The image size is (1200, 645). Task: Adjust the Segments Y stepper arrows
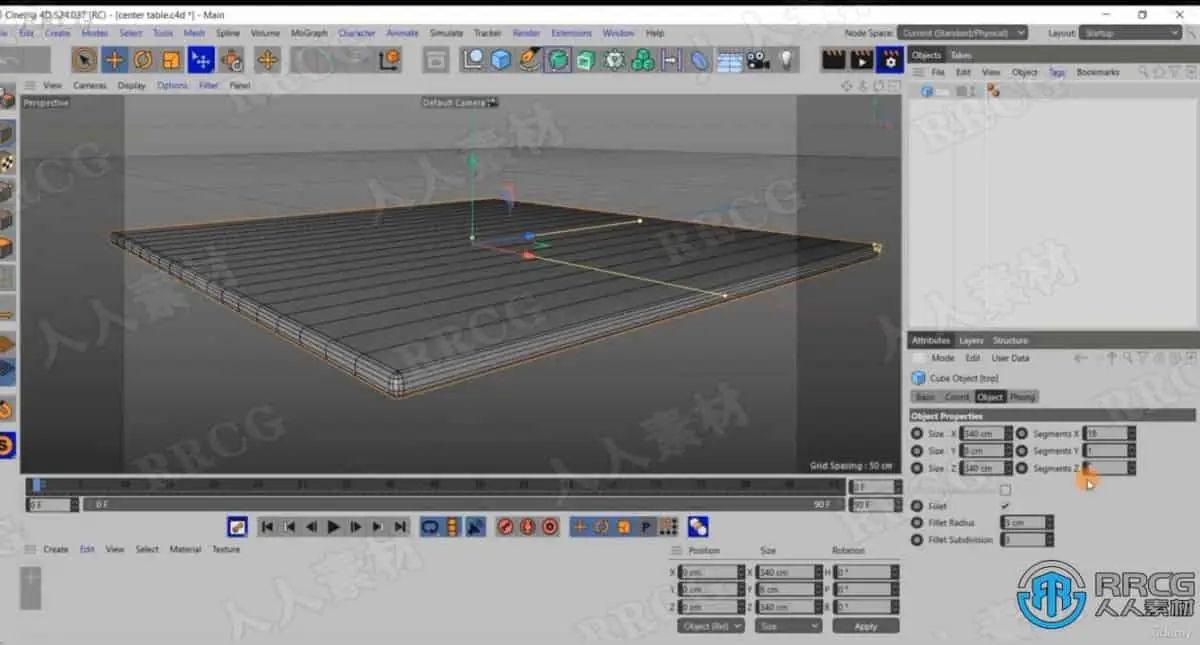[1131, 451]
